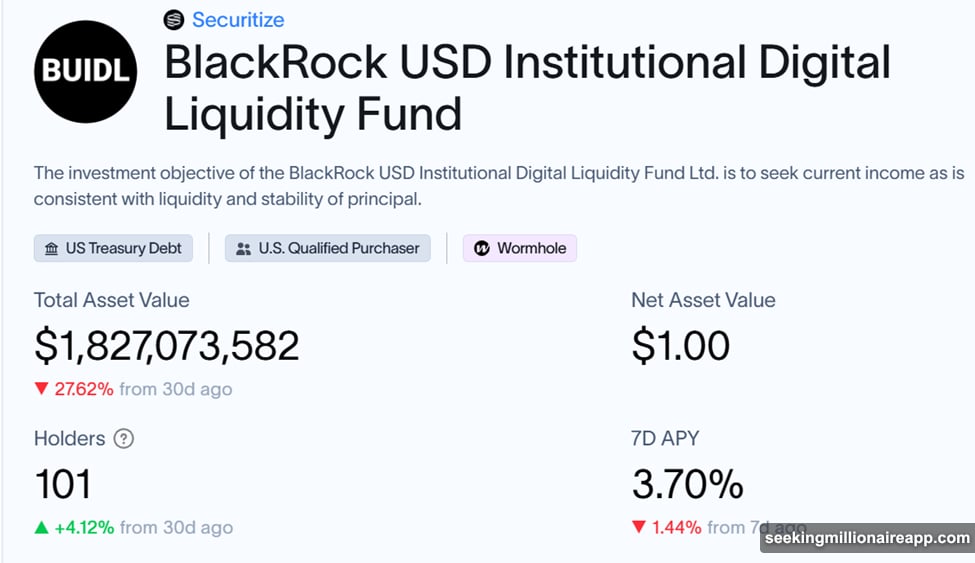Click the BlackRock USD Institutional Digital Liquidity Fund title
This screenshot has height=563, width=975.
point(527,90)
